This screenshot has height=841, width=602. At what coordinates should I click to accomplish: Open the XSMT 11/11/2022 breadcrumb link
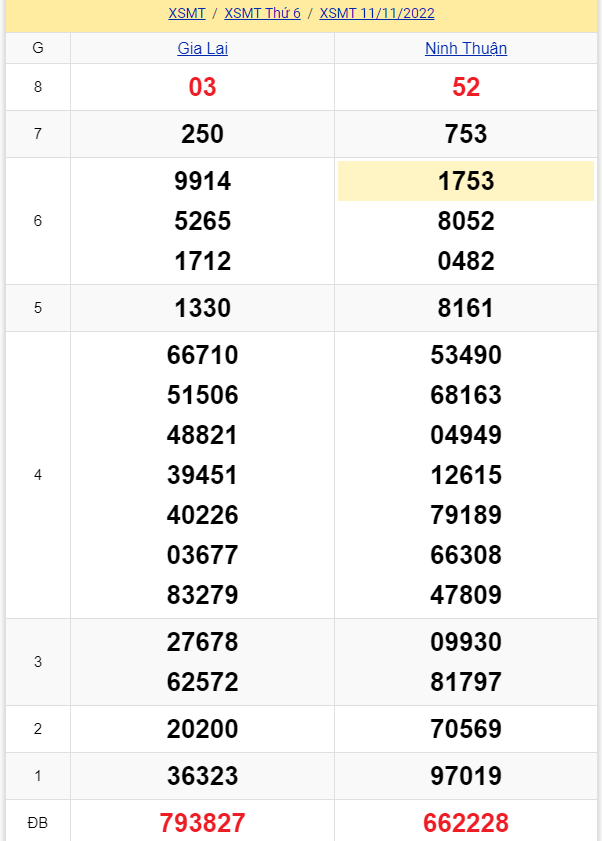pos(377,14)
